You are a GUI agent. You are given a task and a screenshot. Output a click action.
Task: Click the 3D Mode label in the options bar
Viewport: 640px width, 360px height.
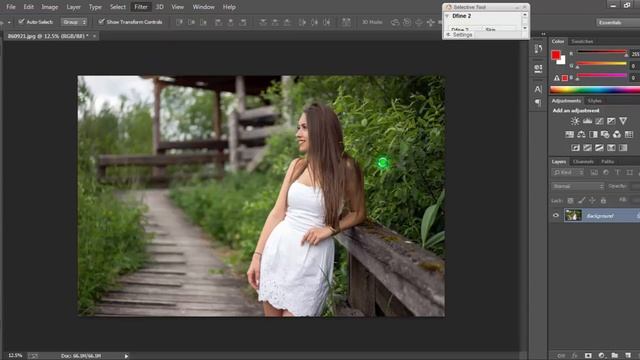coord(372,22)
